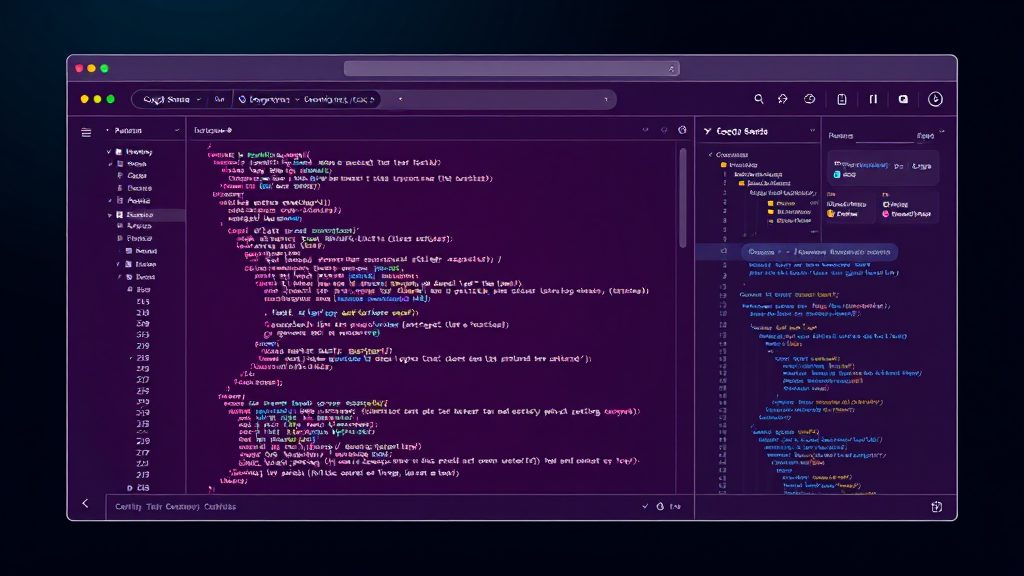
Task: Click the Y-shaped branch icon in the middle panel header
Action: pyautogui.click(x=707, y=131)
